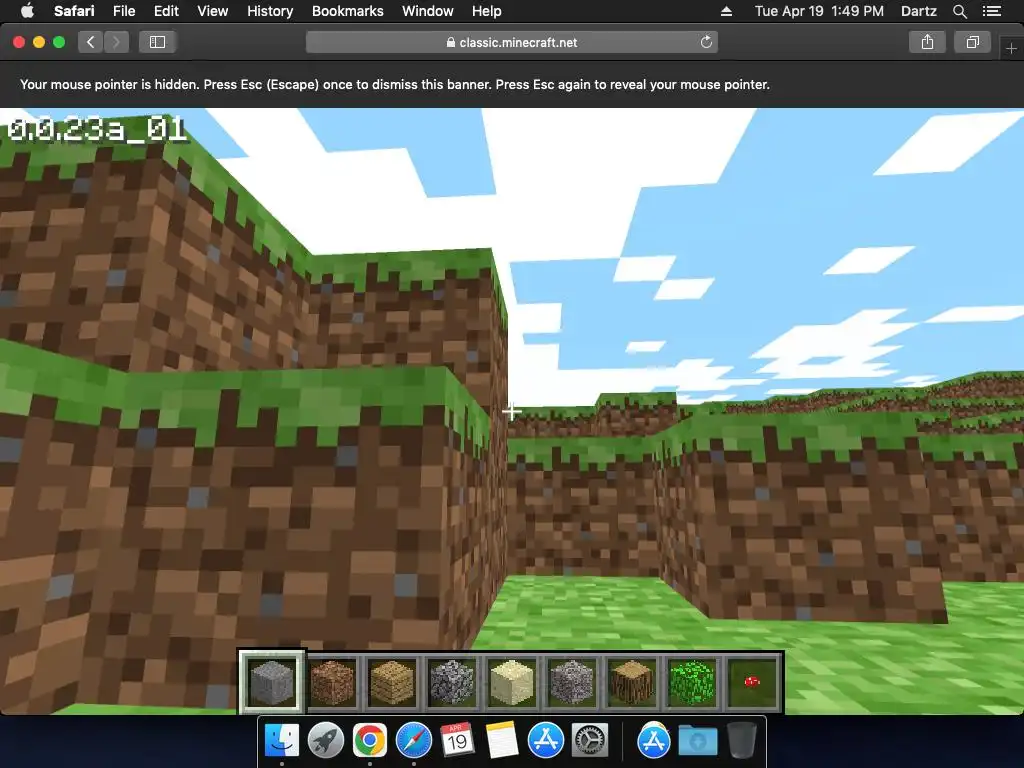Open Safari from the Dock
The image size is (1024, 768).
tap(413, 741)
